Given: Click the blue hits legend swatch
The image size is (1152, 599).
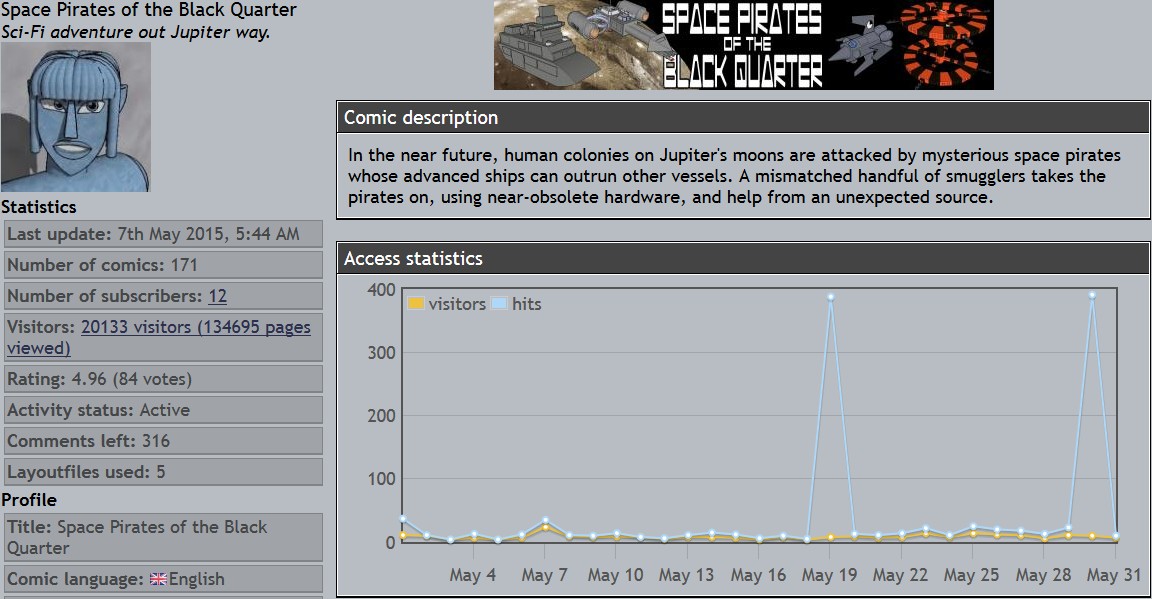Looking at the screenshot, I should [500, 304].
